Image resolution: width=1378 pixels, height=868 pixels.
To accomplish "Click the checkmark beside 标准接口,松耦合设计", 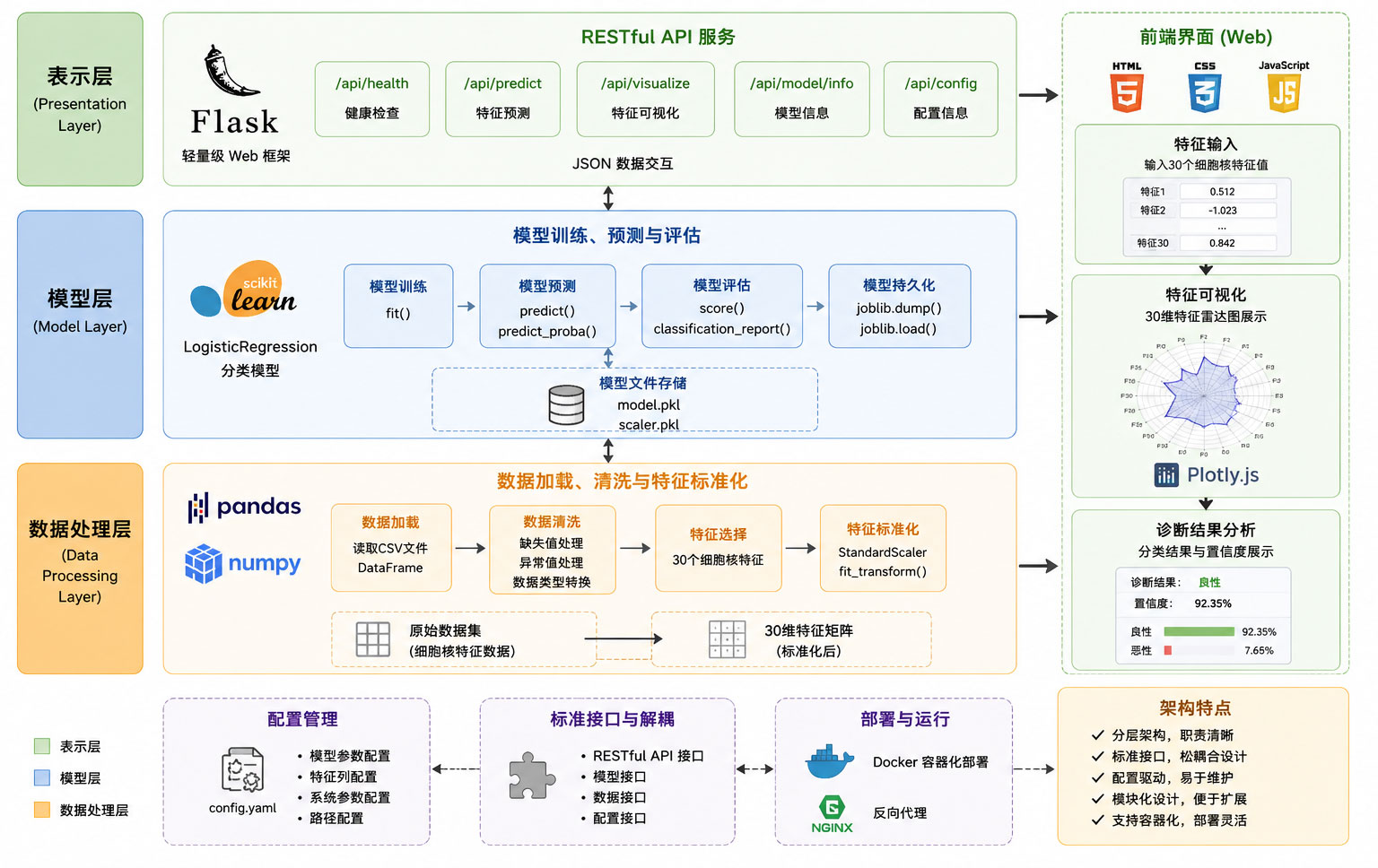I will click(1097, 756).
